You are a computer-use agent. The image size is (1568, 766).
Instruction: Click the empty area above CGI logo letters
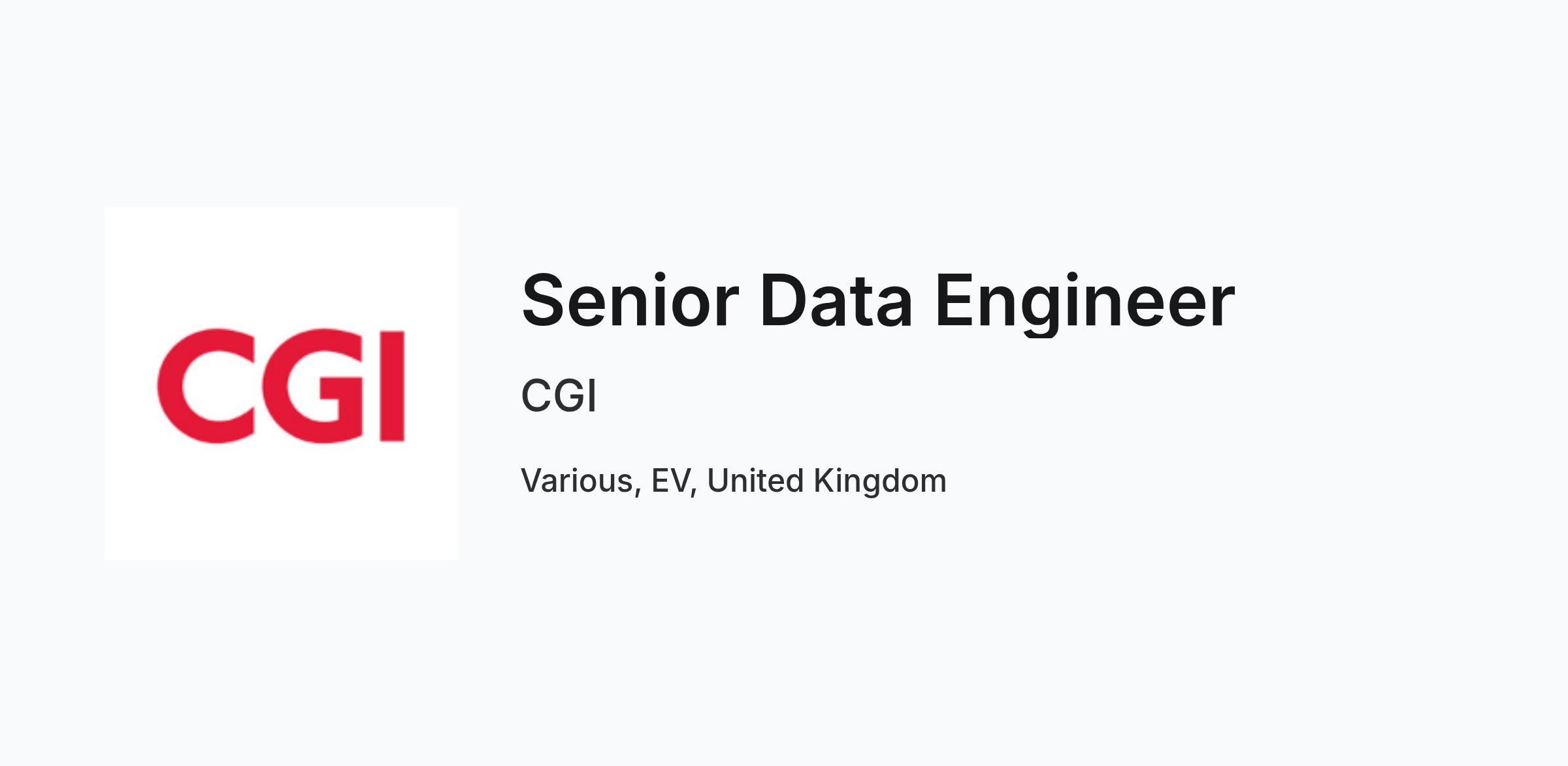click(281, 266)
